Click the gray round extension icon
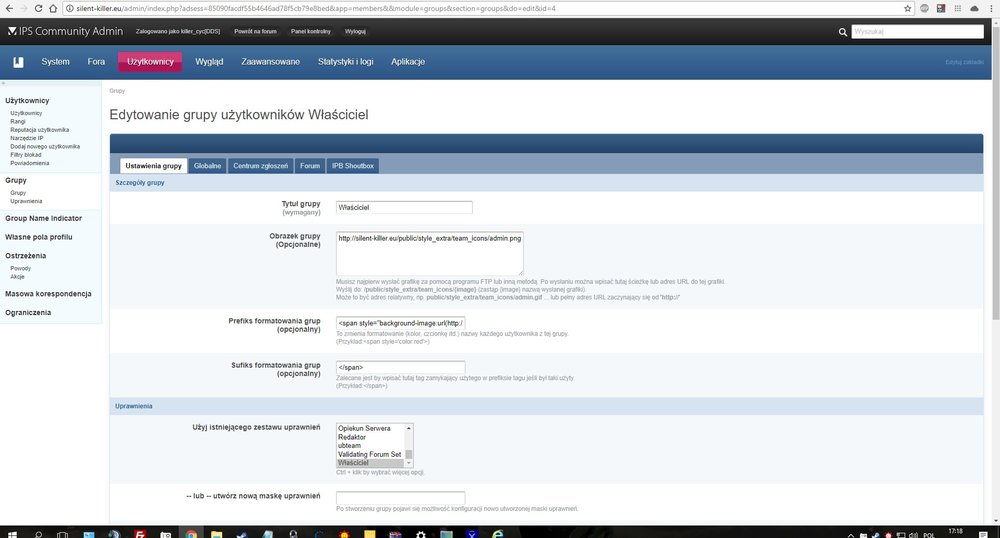The width and height of the screenshot is (1000, 538). (924, 8)
